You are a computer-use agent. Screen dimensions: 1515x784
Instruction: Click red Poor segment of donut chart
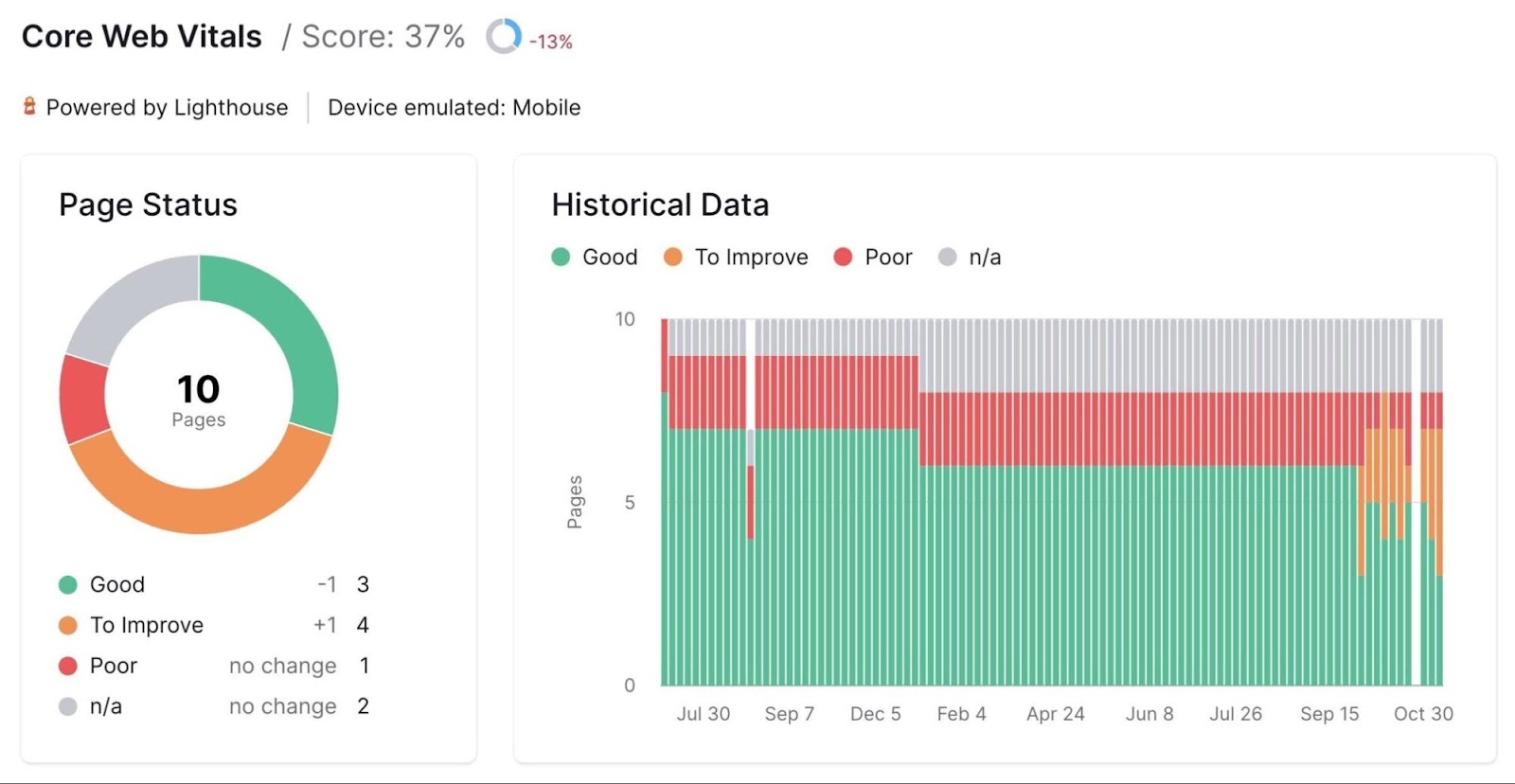(83, 400)
